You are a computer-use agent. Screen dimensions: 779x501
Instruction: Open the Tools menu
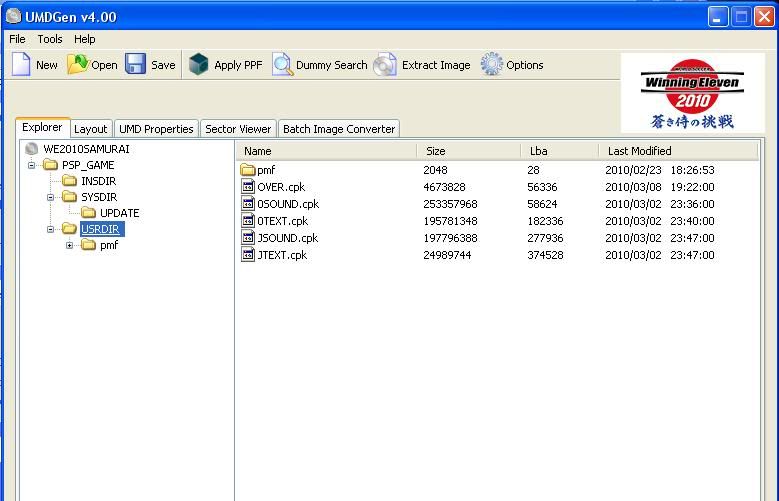(x=50, y=39)
